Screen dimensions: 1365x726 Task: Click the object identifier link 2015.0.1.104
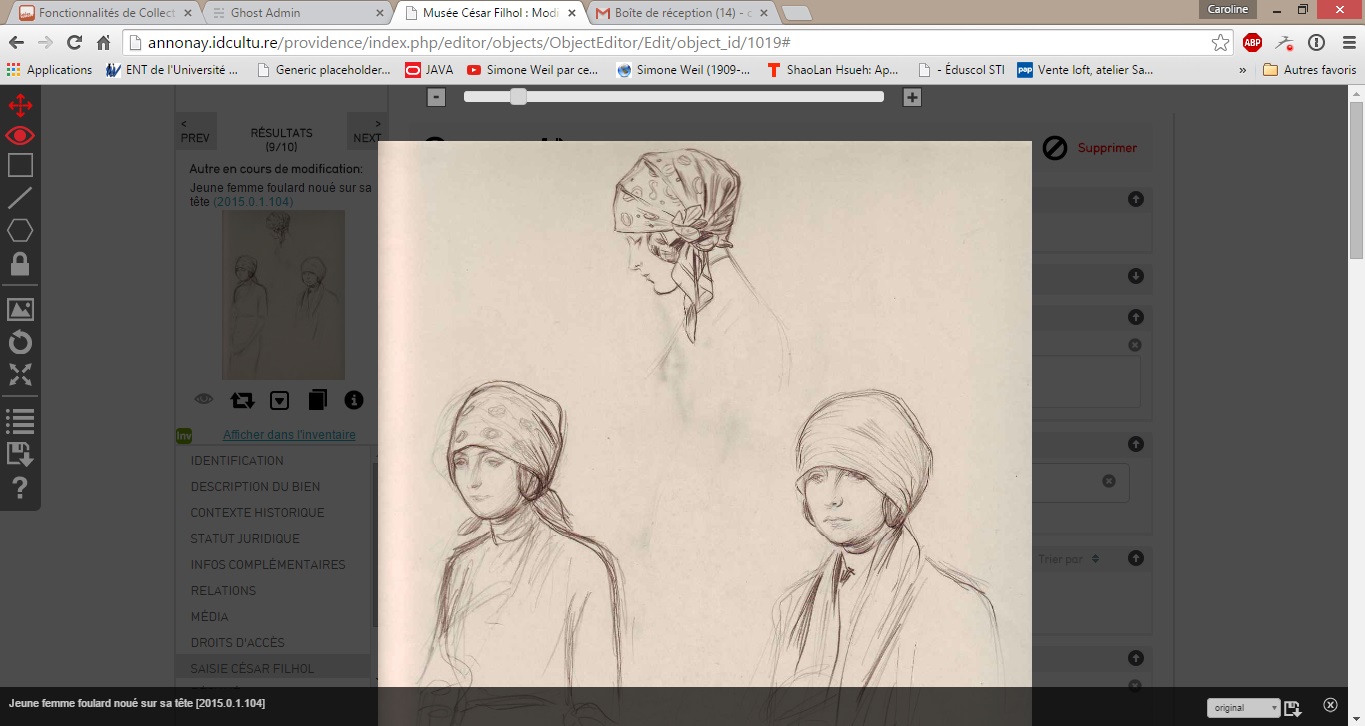(253, 202)
